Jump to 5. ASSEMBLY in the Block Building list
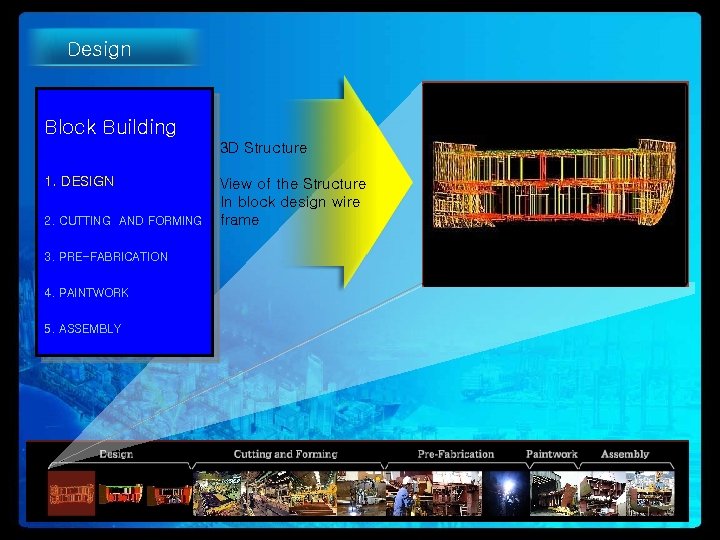Screen dimensions: 720x540 coord(83,329)
